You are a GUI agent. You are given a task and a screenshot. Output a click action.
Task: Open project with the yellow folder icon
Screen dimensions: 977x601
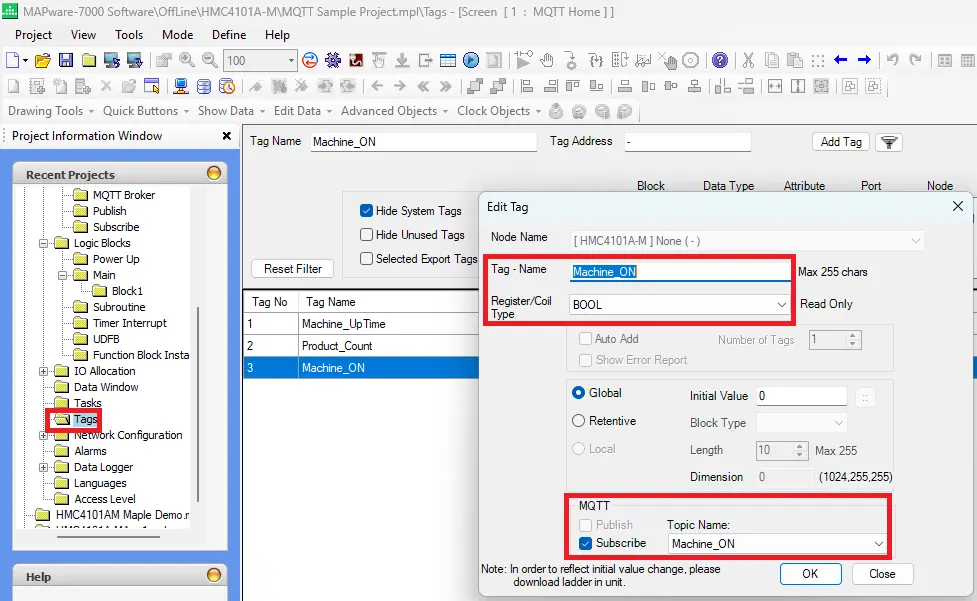(x=42, y=60)
